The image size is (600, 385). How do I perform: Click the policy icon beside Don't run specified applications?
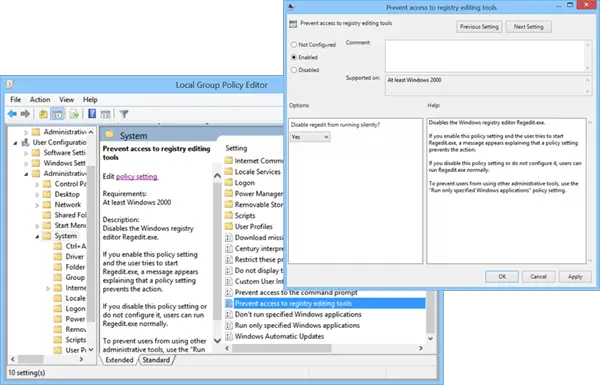pos(229,314)
